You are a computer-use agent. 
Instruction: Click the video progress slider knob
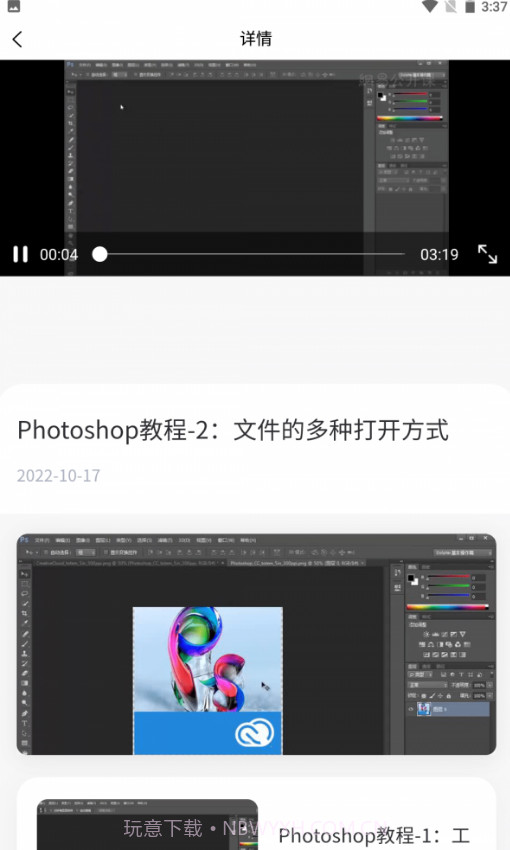pyautogui.click(x=100, y=254)
